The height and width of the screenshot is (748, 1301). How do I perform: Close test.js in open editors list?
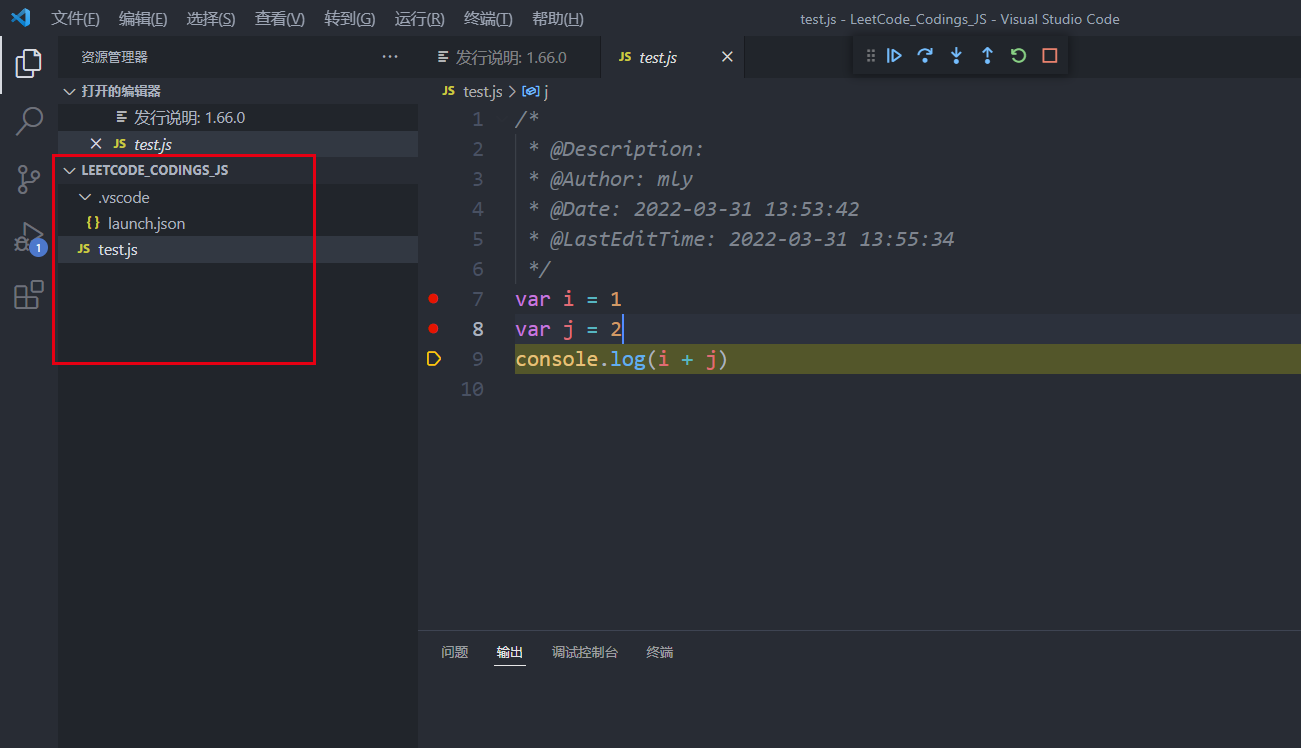(x=96, y=144)
